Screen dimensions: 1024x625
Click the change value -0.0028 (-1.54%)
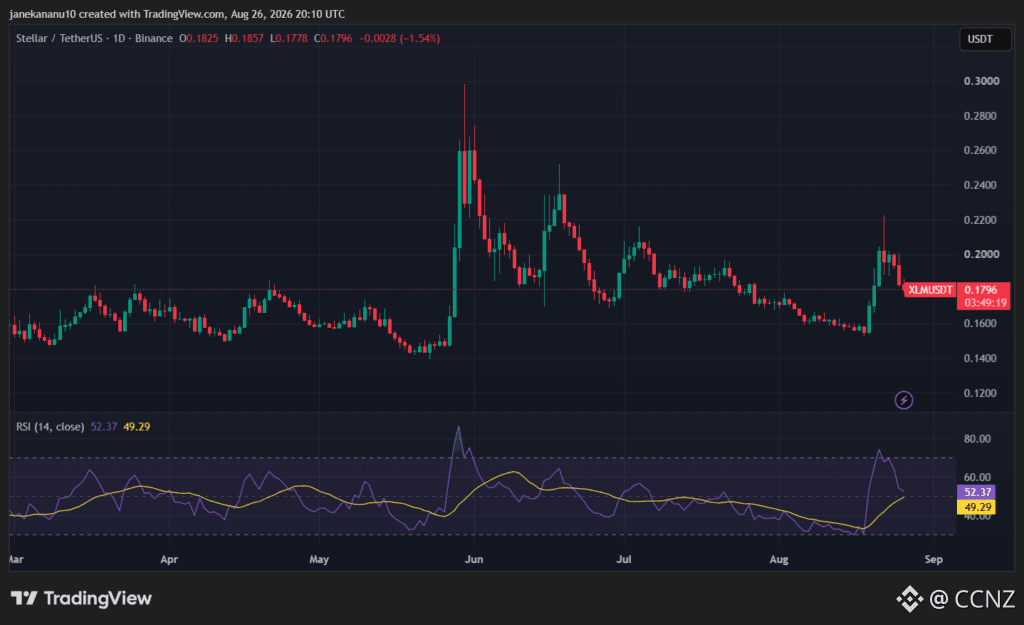[x=400, y=39]
